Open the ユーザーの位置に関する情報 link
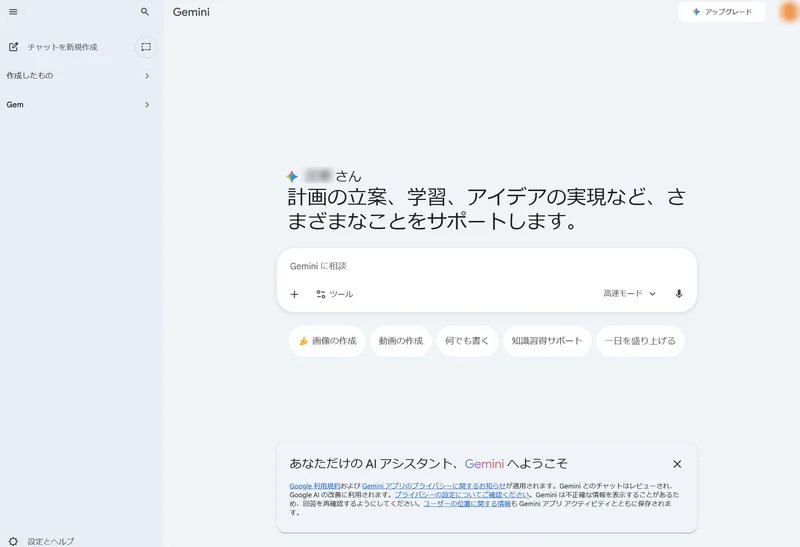This screenshot has height=547, width=800. pos(467,504)
